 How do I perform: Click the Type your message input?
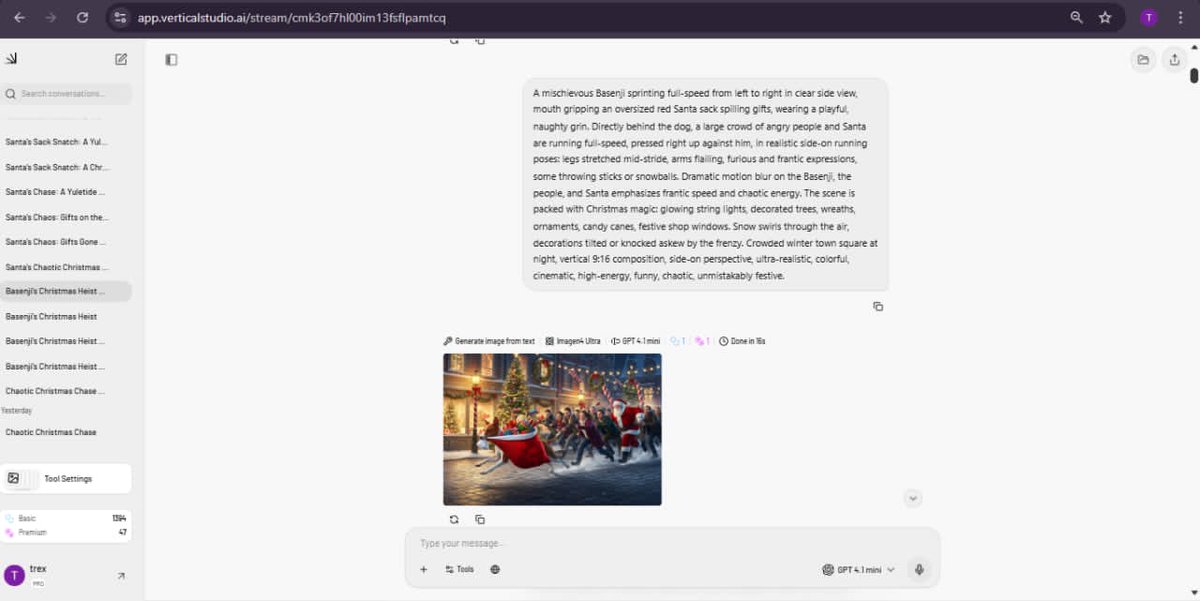point(670,544)
